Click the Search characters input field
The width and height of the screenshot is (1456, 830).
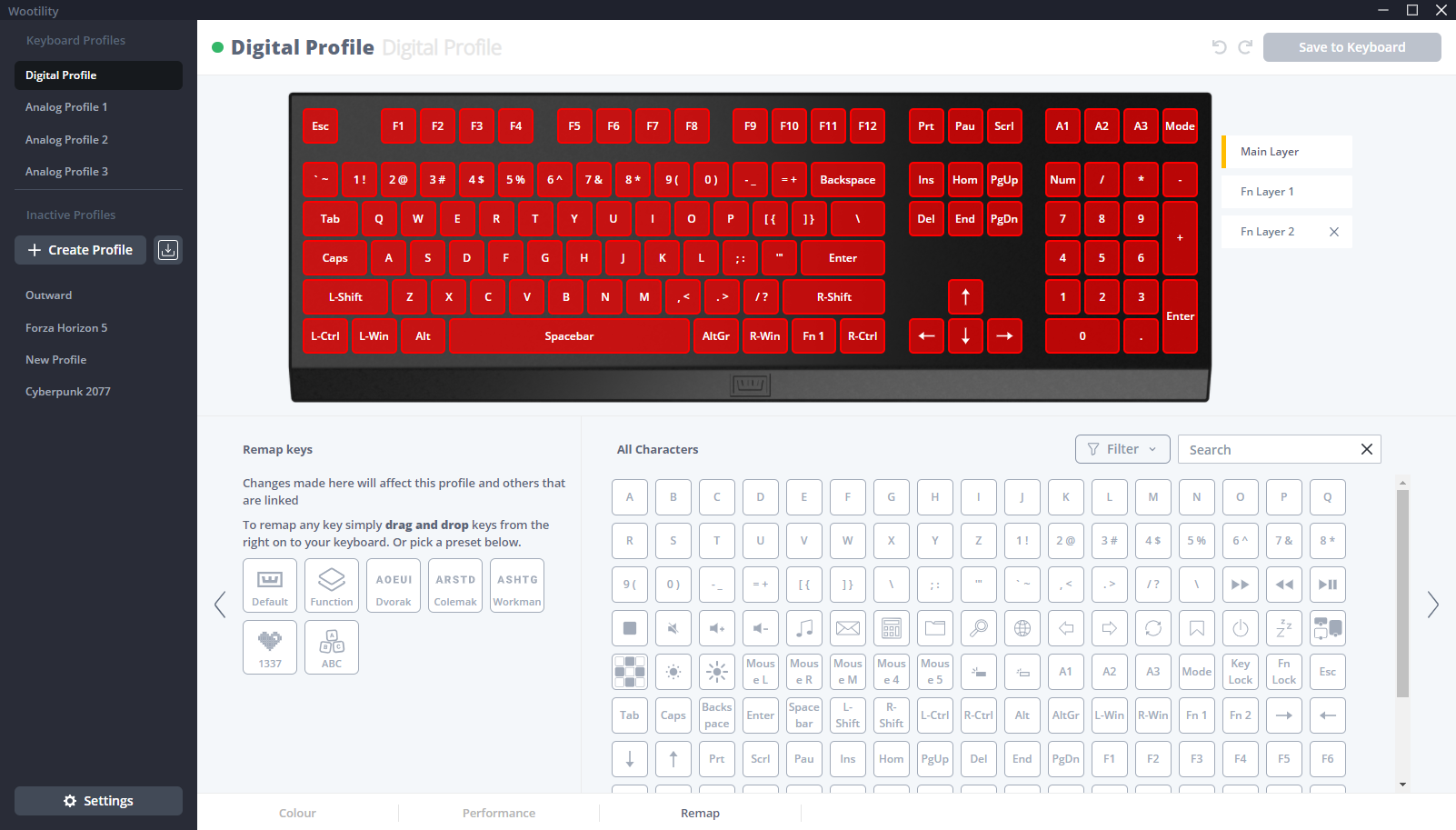tap(1268, 449)
